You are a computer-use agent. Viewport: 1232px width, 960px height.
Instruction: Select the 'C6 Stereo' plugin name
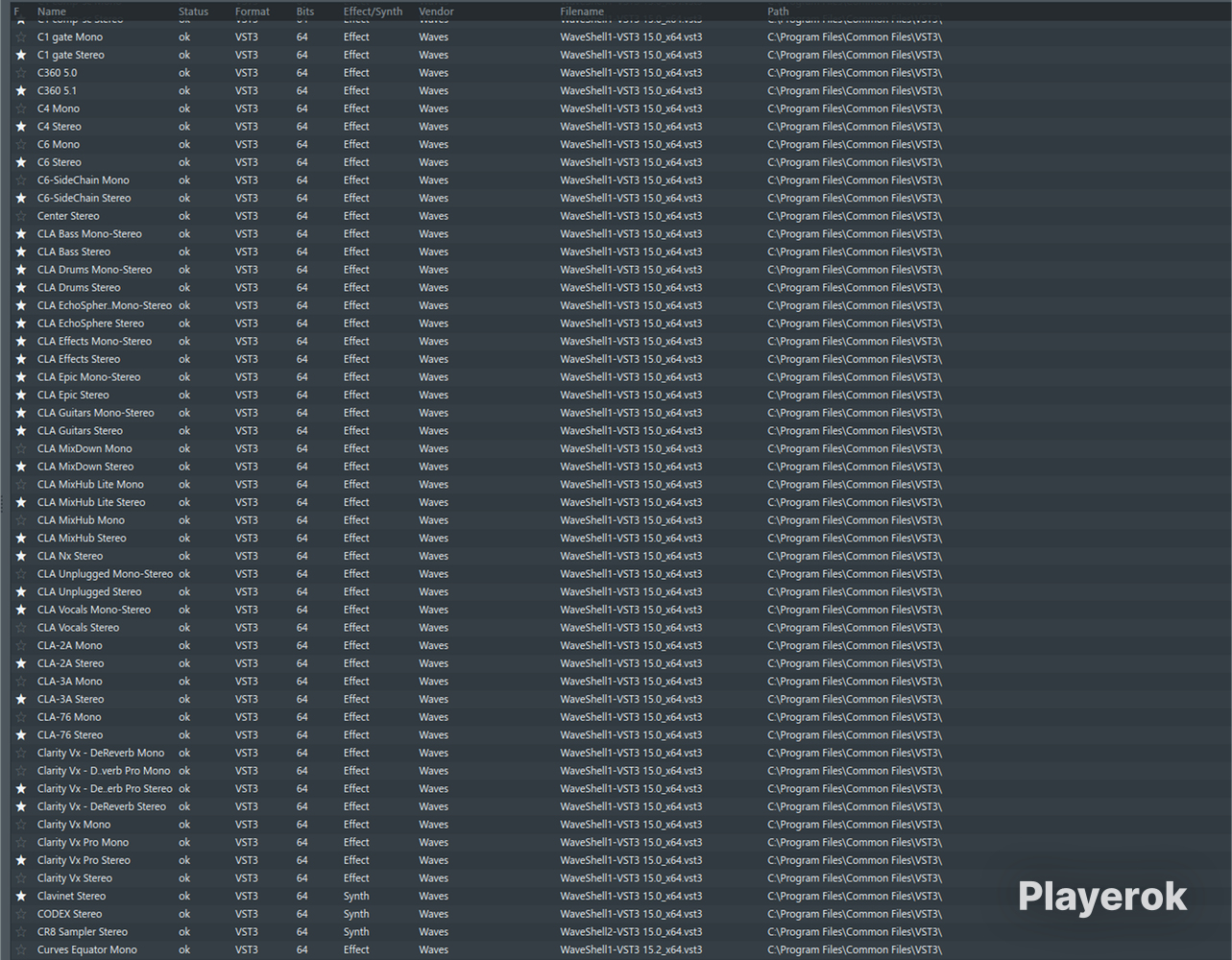pos(60,162)
